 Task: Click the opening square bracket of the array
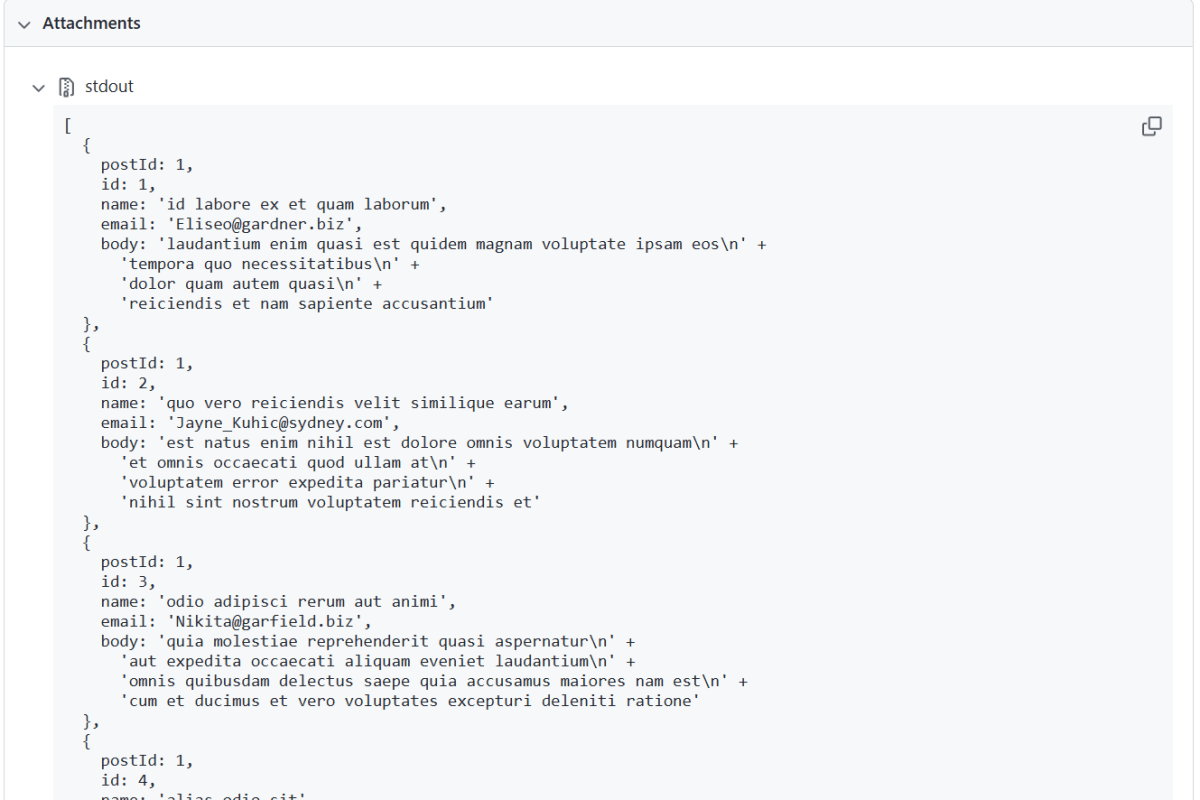click(67, 125)
